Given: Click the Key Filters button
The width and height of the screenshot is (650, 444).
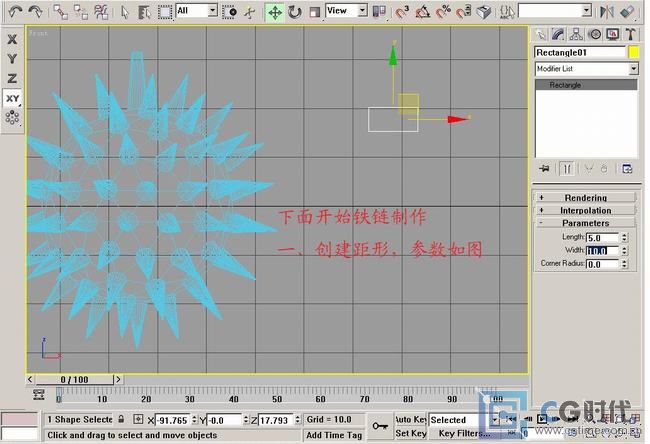Looking at the screenshot, I should (465, 434).
